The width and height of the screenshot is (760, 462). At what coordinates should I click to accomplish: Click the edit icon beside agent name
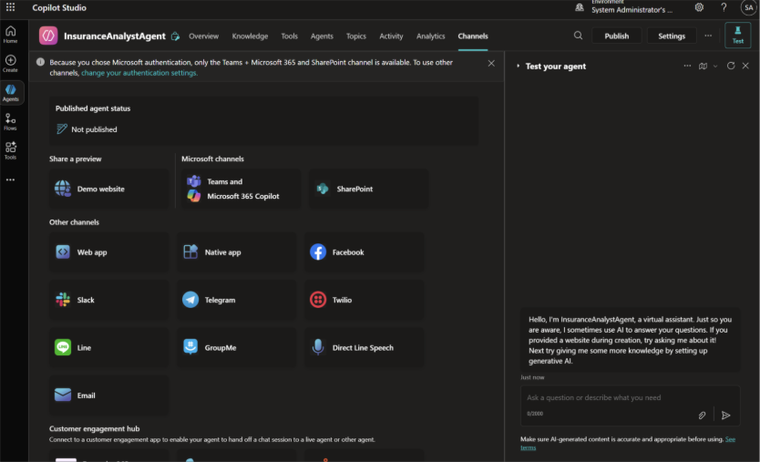click(x=175, y=36)
